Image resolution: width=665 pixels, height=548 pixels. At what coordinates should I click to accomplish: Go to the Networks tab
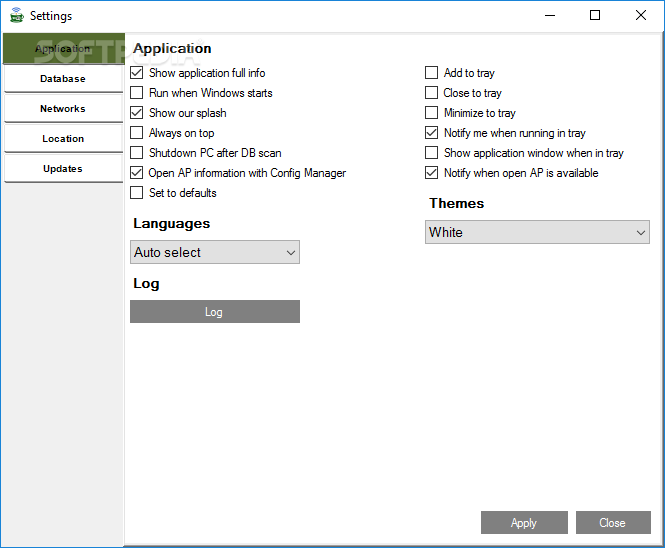coord(64,109)
